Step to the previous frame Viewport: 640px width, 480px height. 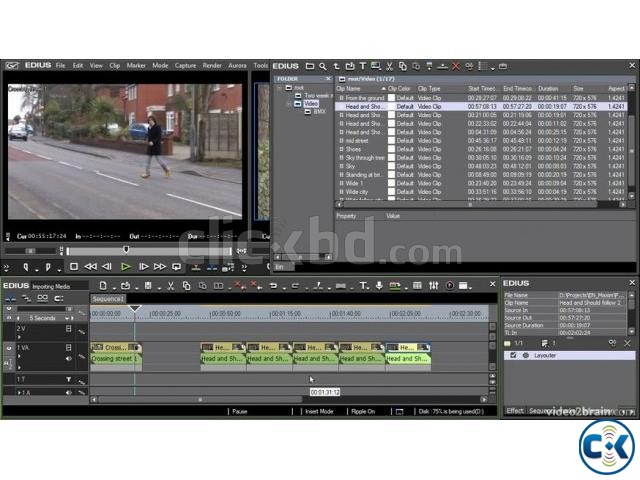107,267
